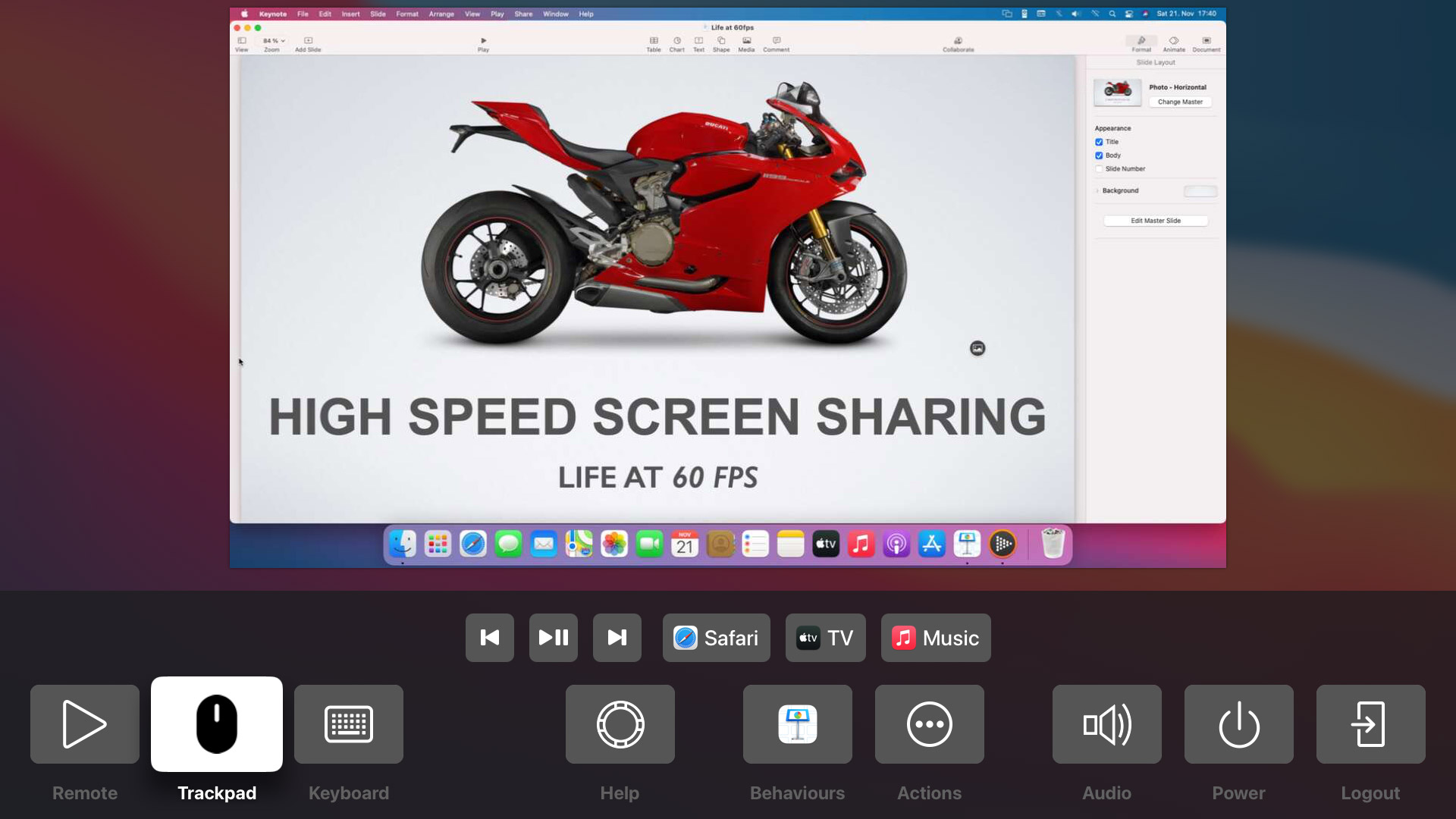Open the Actions ellipsis menu
Viewport: 1456px width, 819px height.
pos(930,723)
